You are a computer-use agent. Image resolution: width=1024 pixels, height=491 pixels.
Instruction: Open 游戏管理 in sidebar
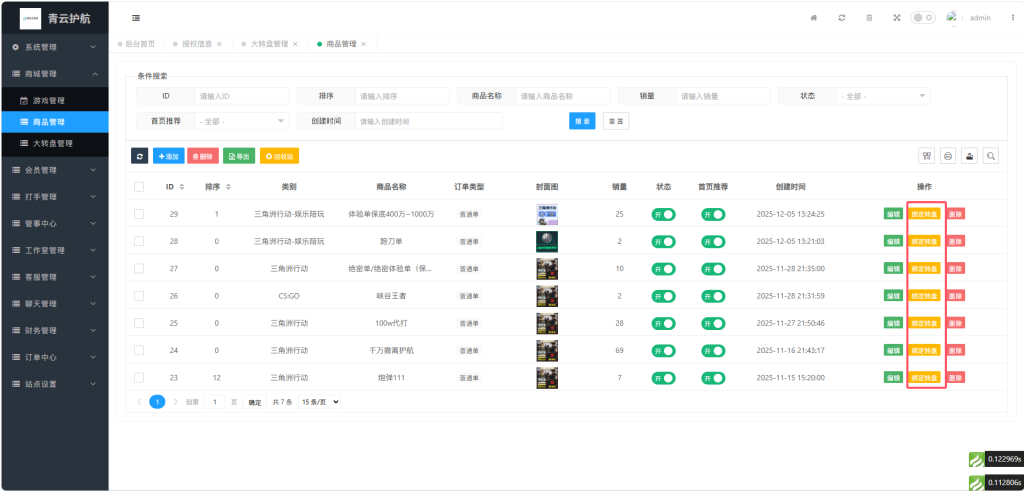(x=55, y=101)
